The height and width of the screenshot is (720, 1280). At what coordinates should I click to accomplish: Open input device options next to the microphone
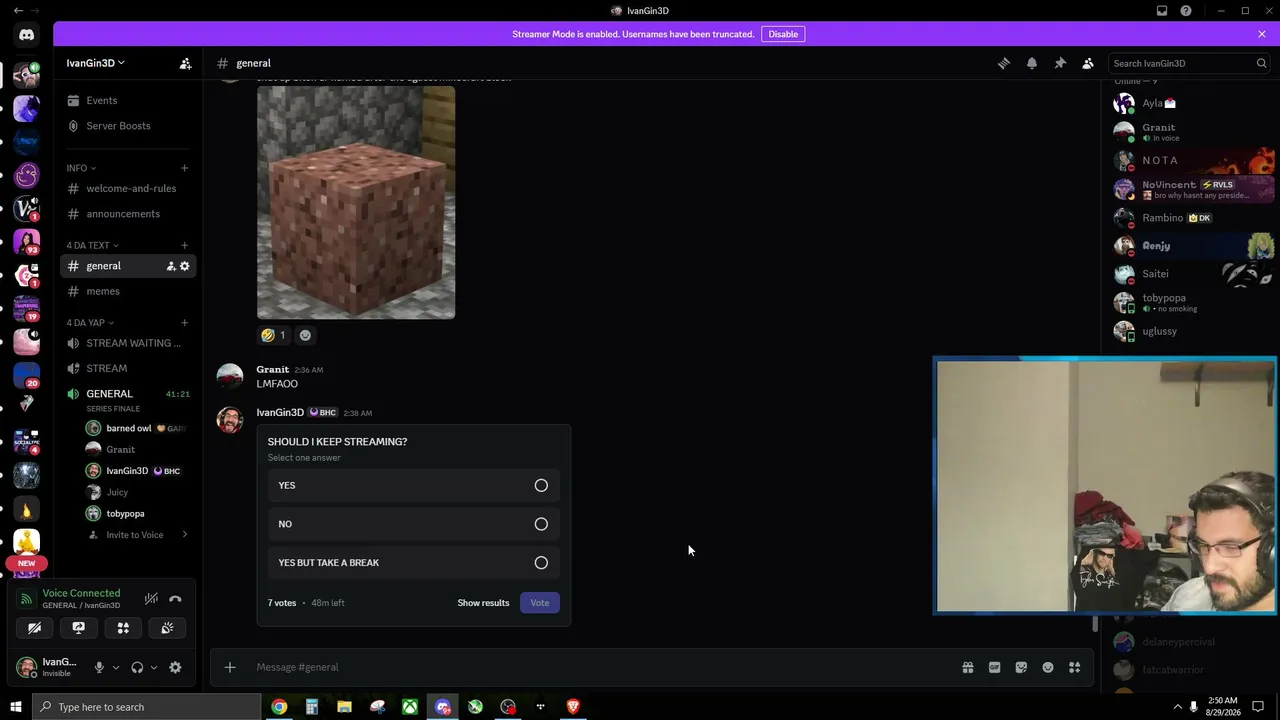[x=116, y=667]
